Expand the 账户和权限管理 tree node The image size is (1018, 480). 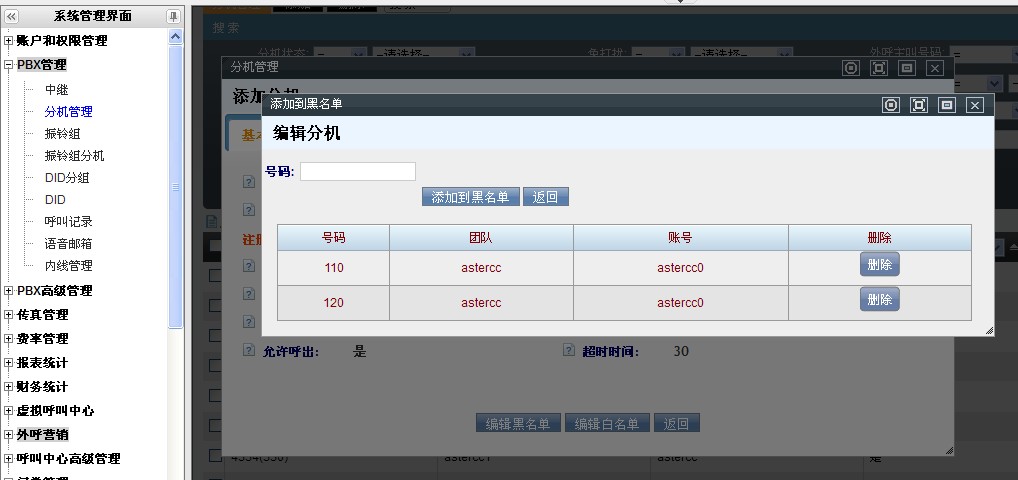click(9, 41)
